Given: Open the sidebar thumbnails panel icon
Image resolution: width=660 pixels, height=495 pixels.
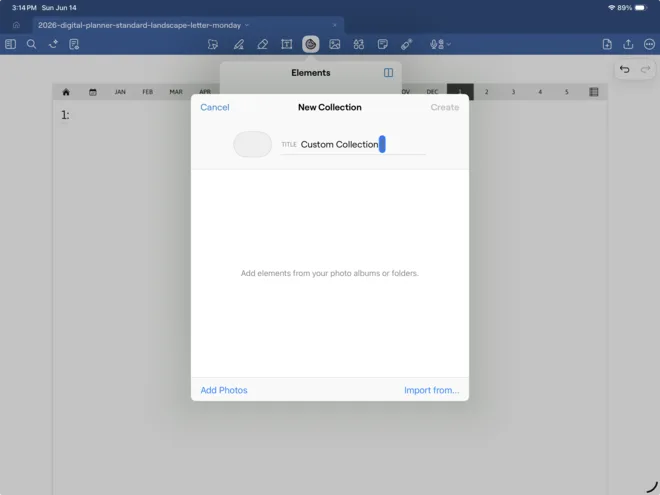Looking at the screenshot, I should coord(11,44).
